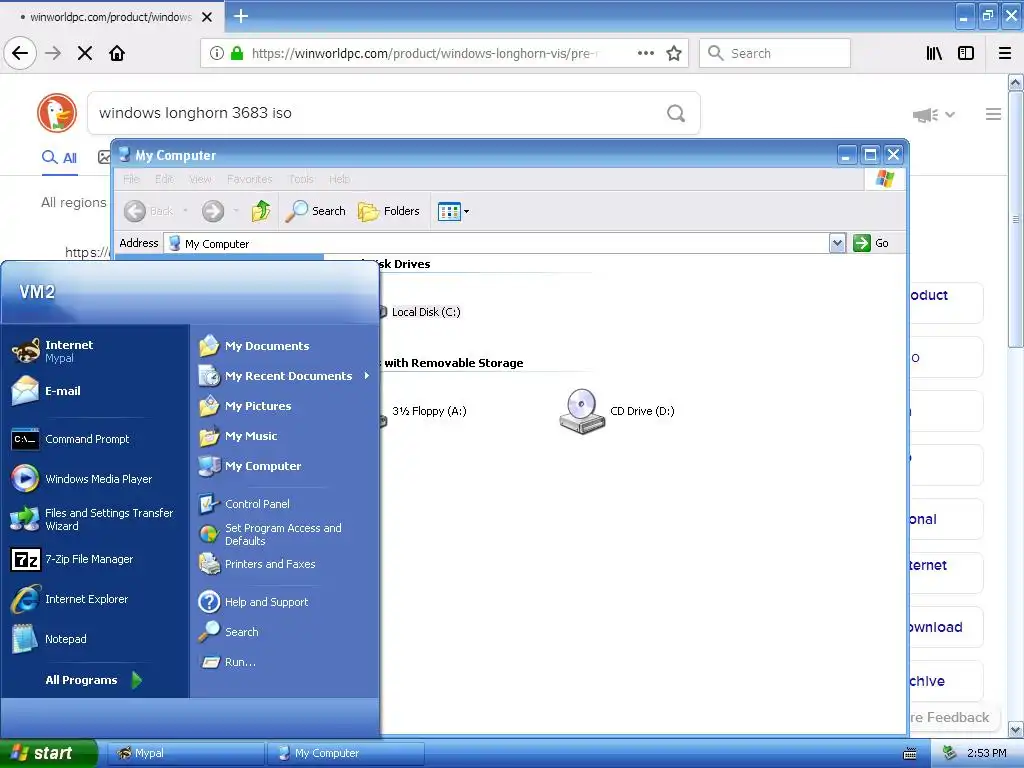Open a new browser tab
1024x768 pixels.
coord(241,16)
